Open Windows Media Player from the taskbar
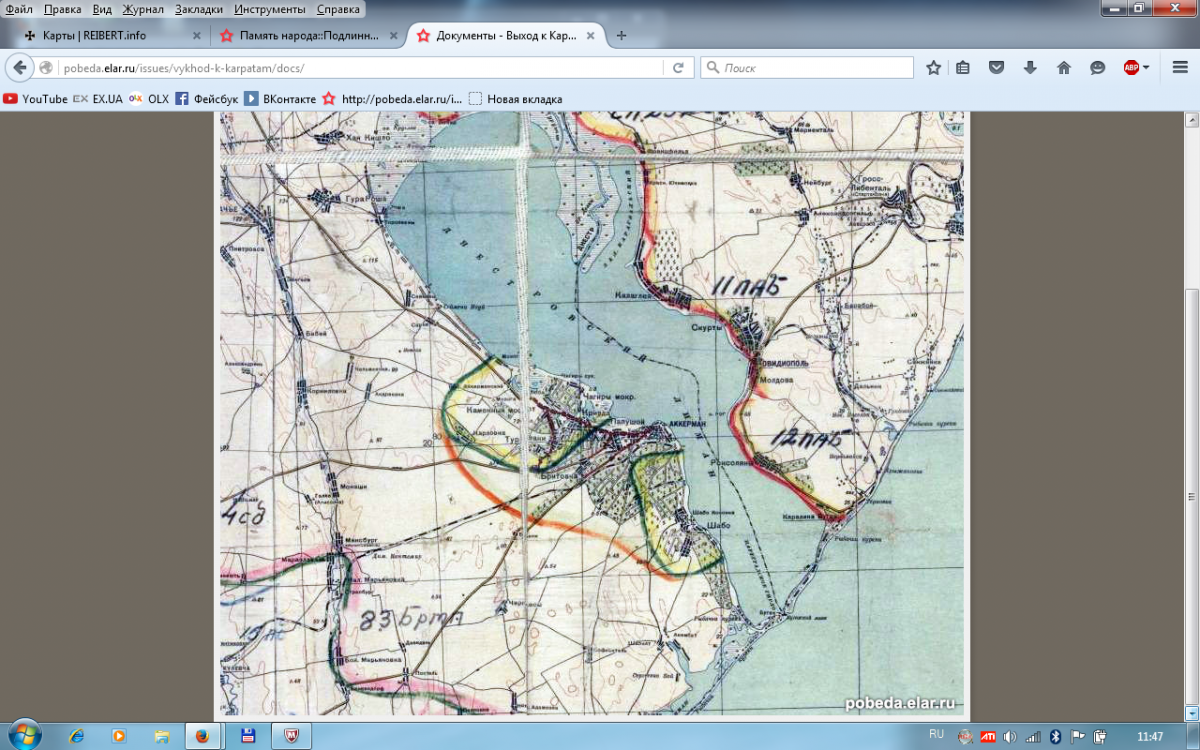 (x=119, y=736)
